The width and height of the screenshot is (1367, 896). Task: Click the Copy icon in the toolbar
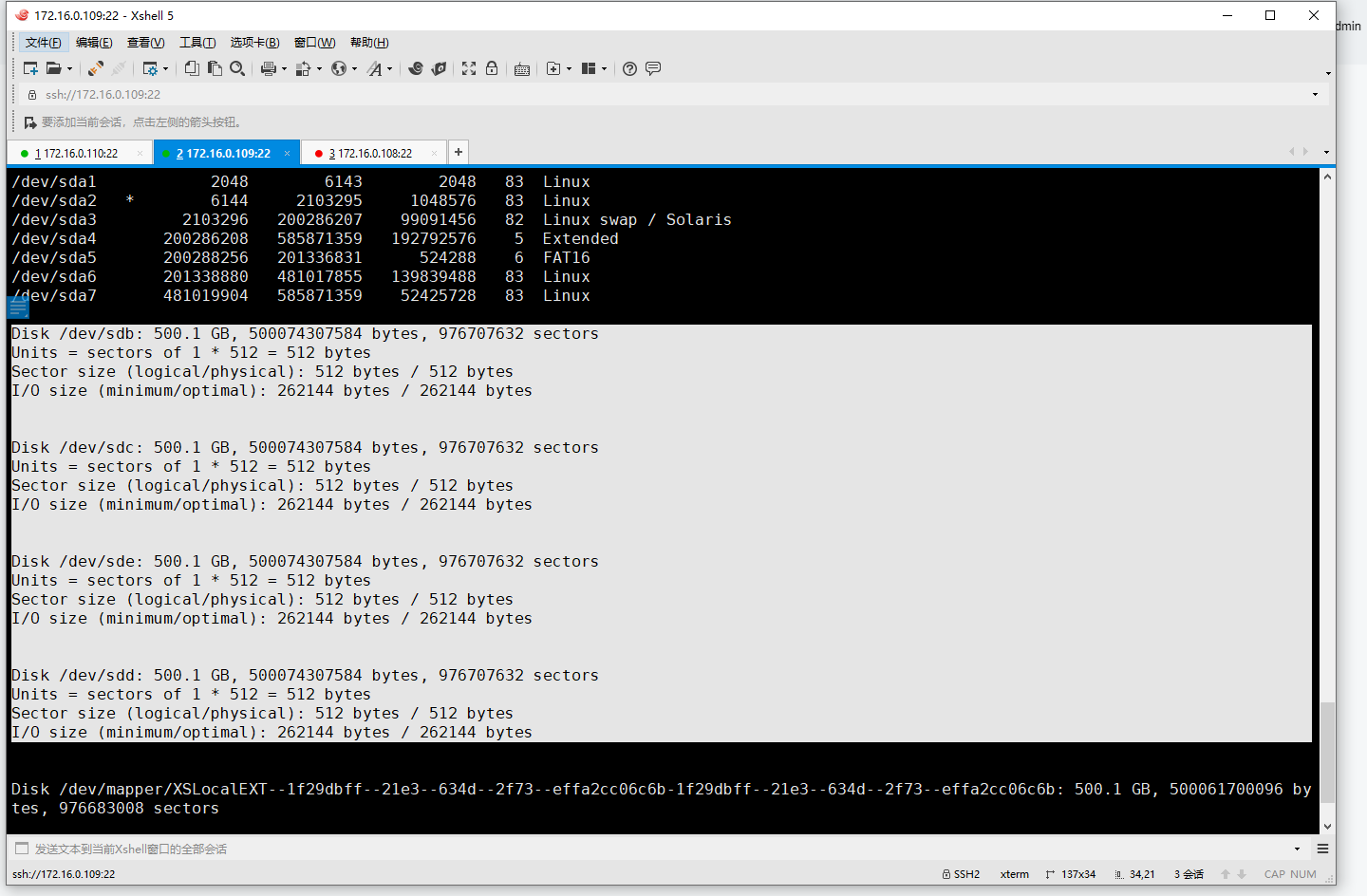coord(192,68)
